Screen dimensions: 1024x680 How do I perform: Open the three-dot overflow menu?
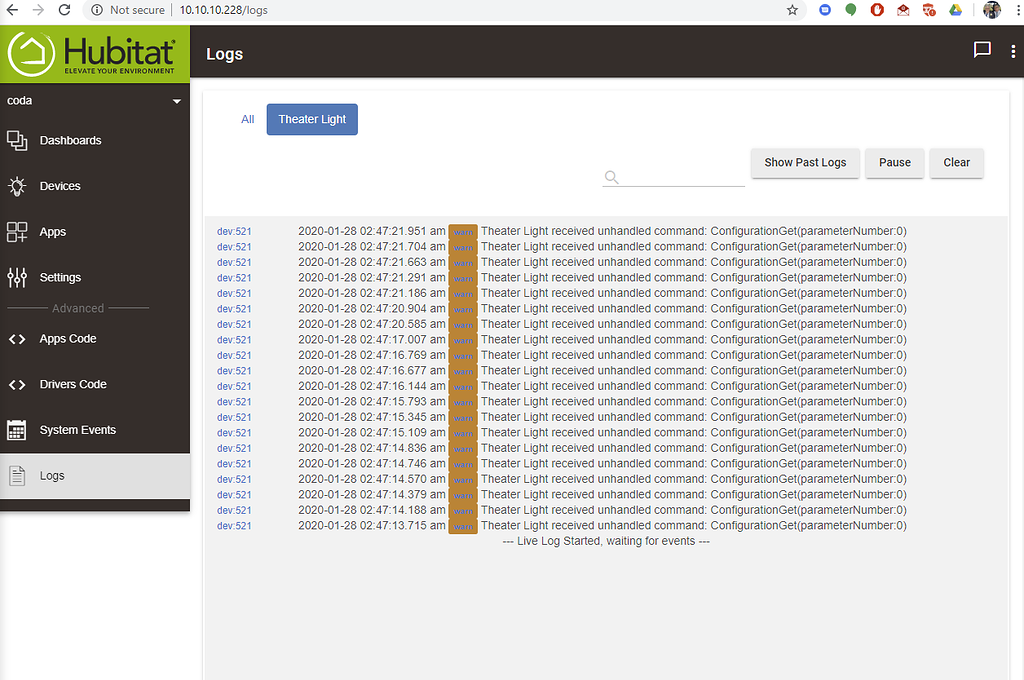coord(1013,49)
